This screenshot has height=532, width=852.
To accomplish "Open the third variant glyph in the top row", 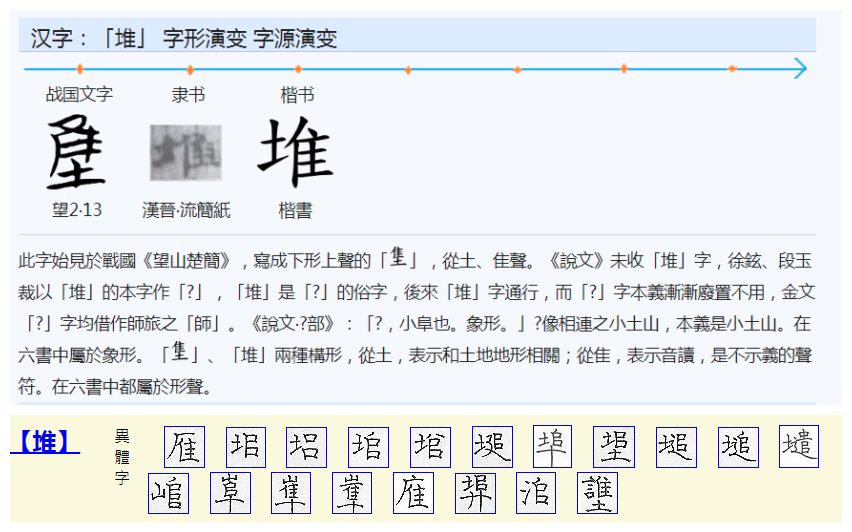I will coord(306,447).
